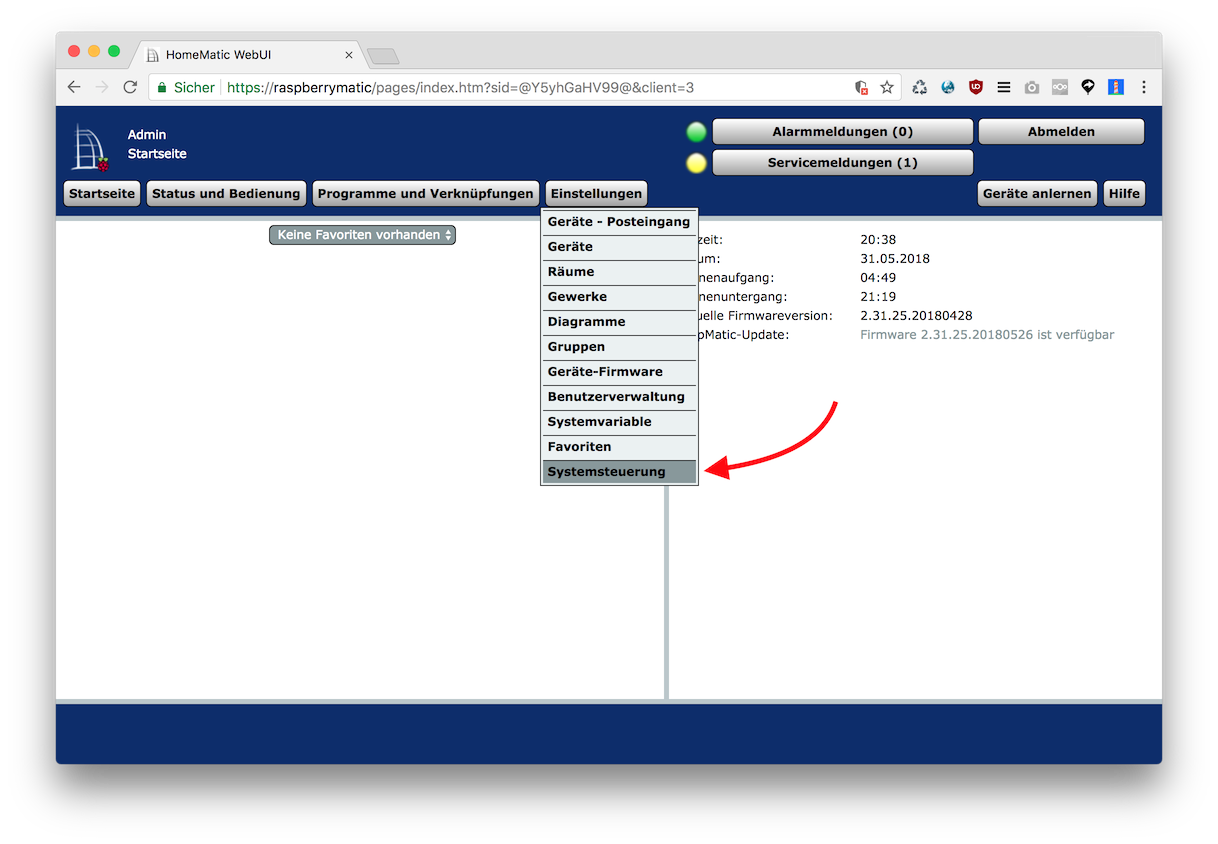Viewport: 1218px width, 844px height.
Task: Open the Einstellungen menu
Action: tap(596, 194)
